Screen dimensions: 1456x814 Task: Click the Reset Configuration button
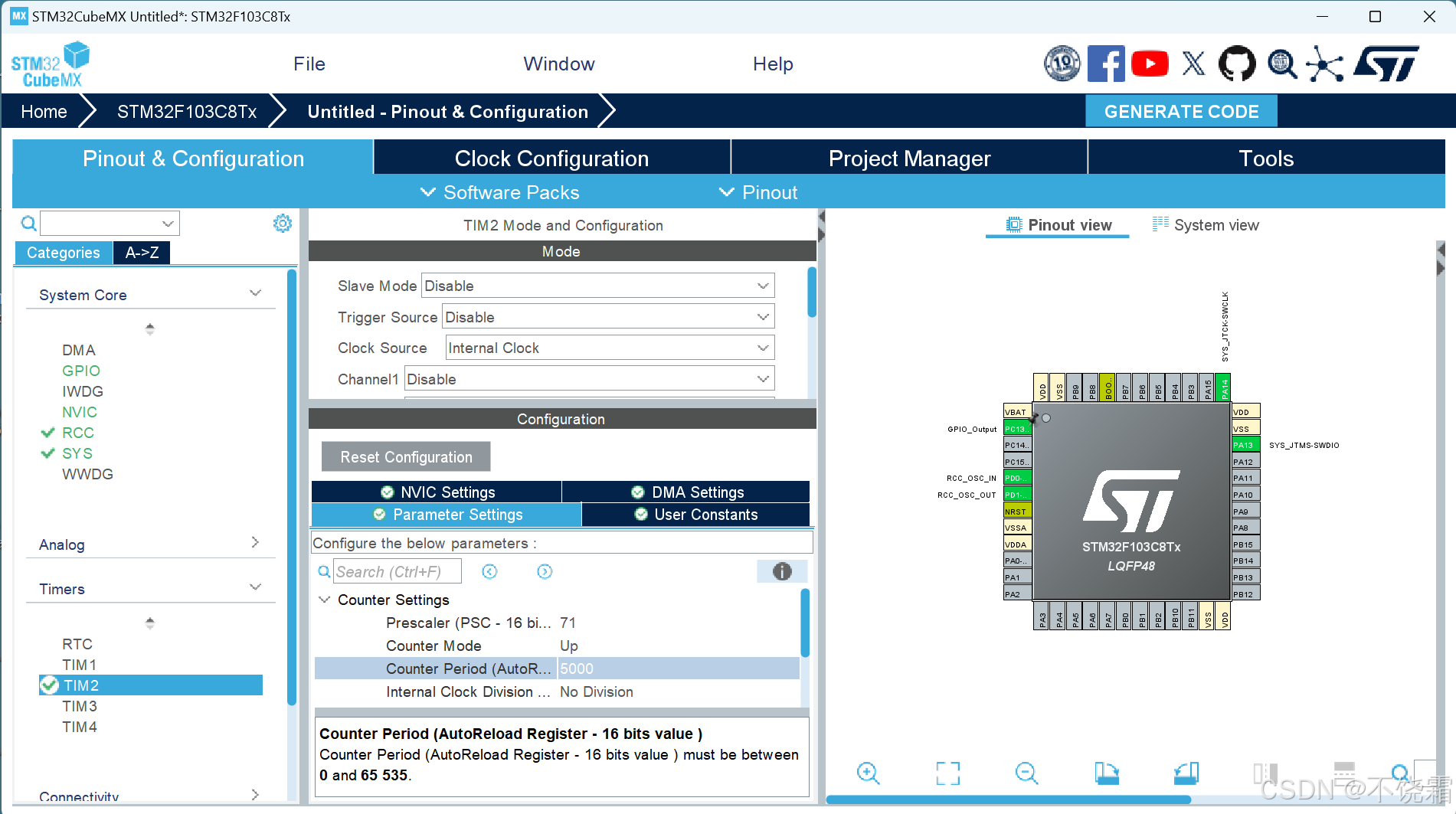tap(406, 456)
